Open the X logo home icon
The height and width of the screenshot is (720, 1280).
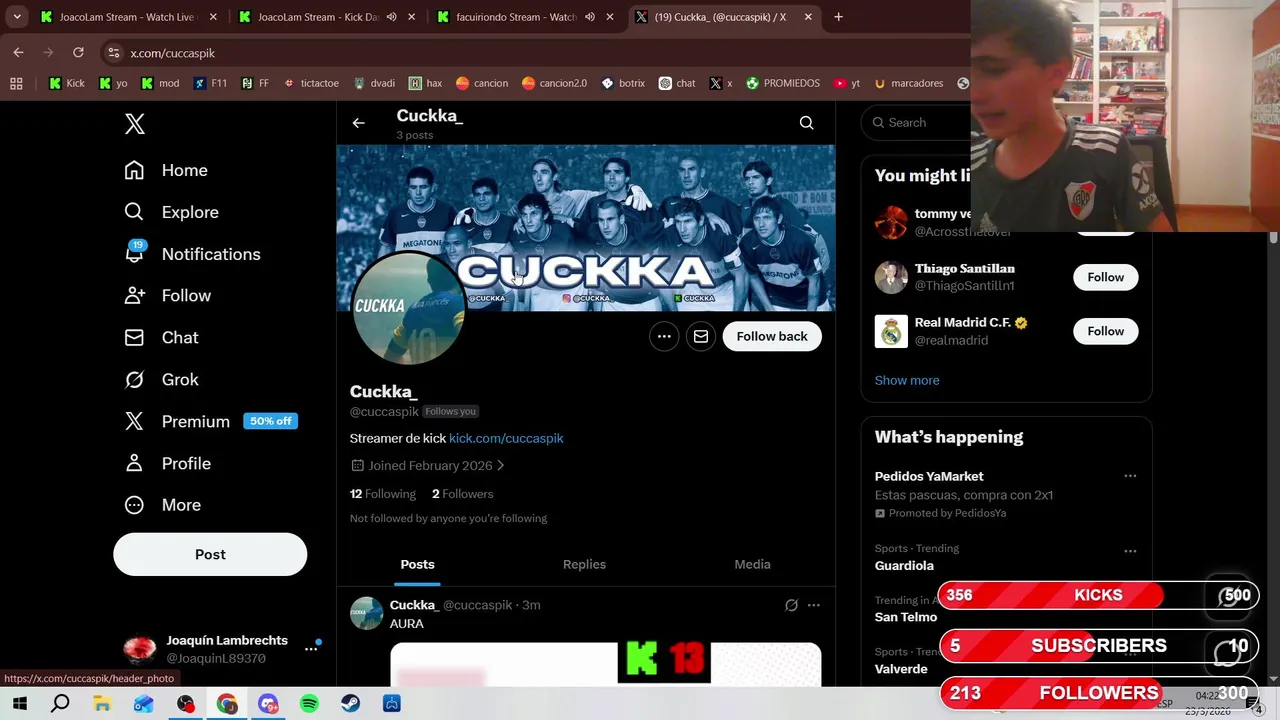[134, 124]
